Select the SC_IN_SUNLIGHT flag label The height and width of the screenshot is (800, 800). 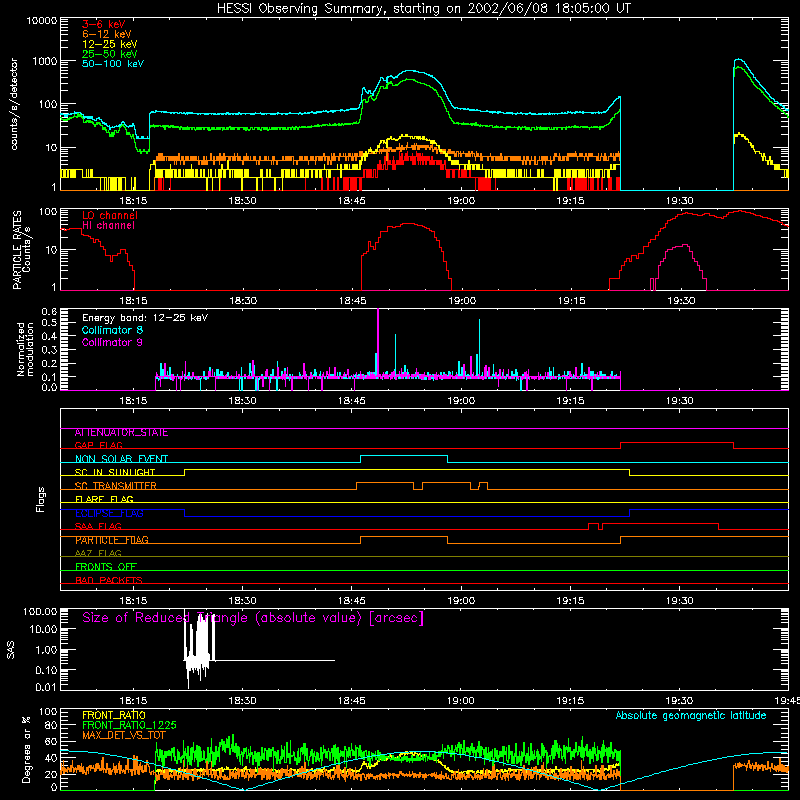pos(115,472)
